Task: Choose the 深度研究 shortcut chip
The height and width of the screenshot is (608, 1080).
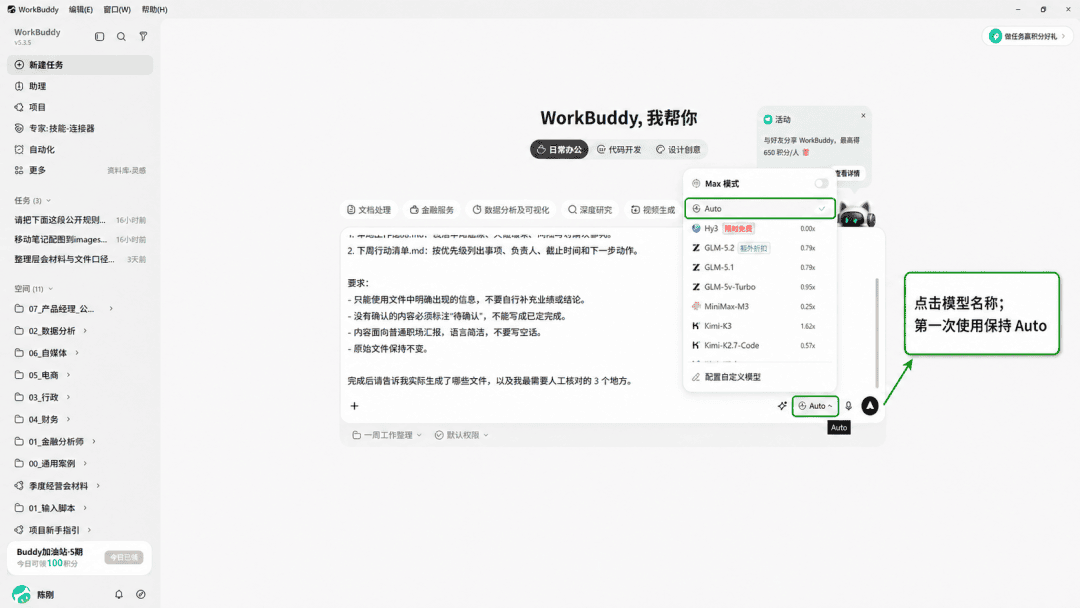Action: coord(590,210)
